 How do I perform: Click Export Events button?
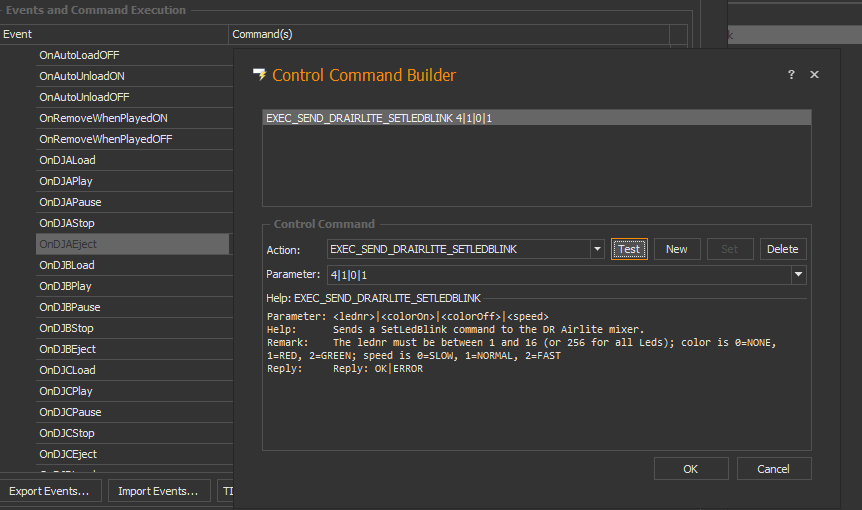point(49,491)
